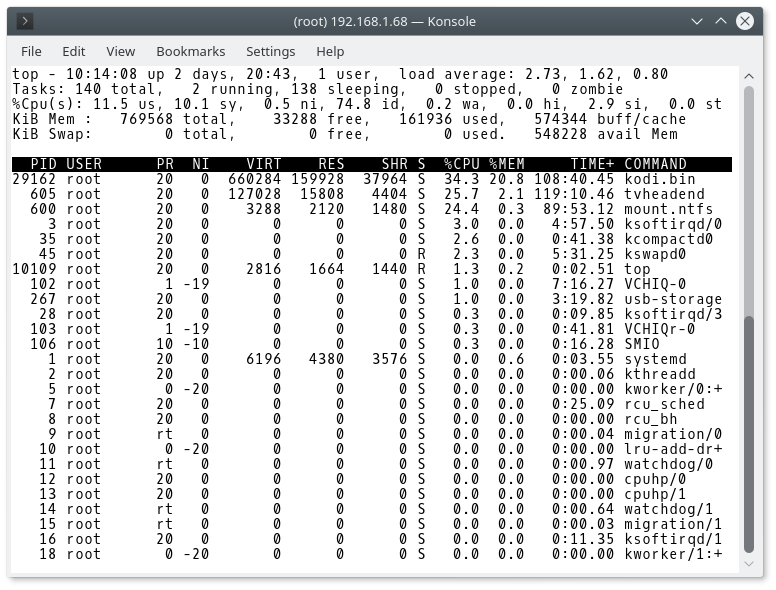
Task: Click the tvheadend process name
Action: tap(663, 194)
